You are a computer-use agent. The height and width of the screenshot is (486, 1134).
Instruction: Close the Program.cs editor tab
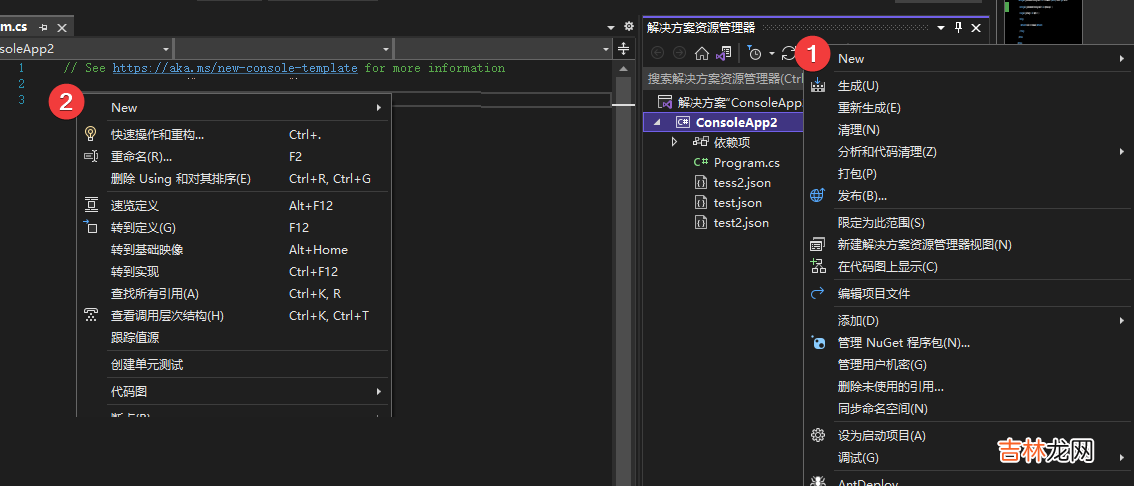point(62,28)
